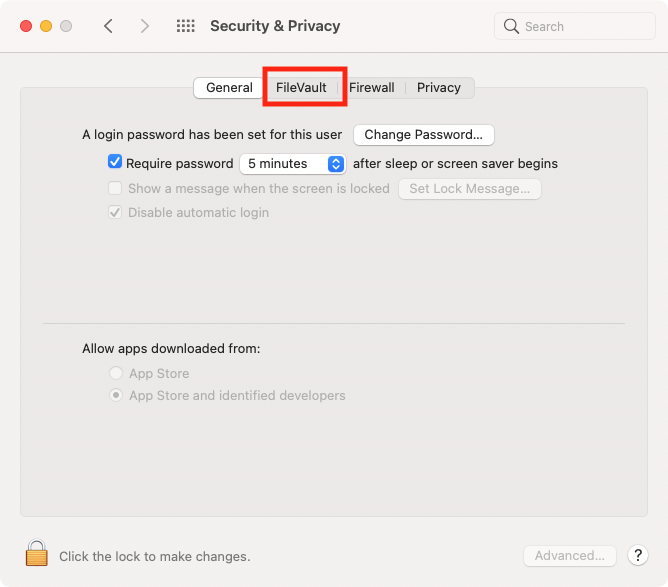Minimize the window with the yellow button
Screen dimensions: 668x587
46,26
